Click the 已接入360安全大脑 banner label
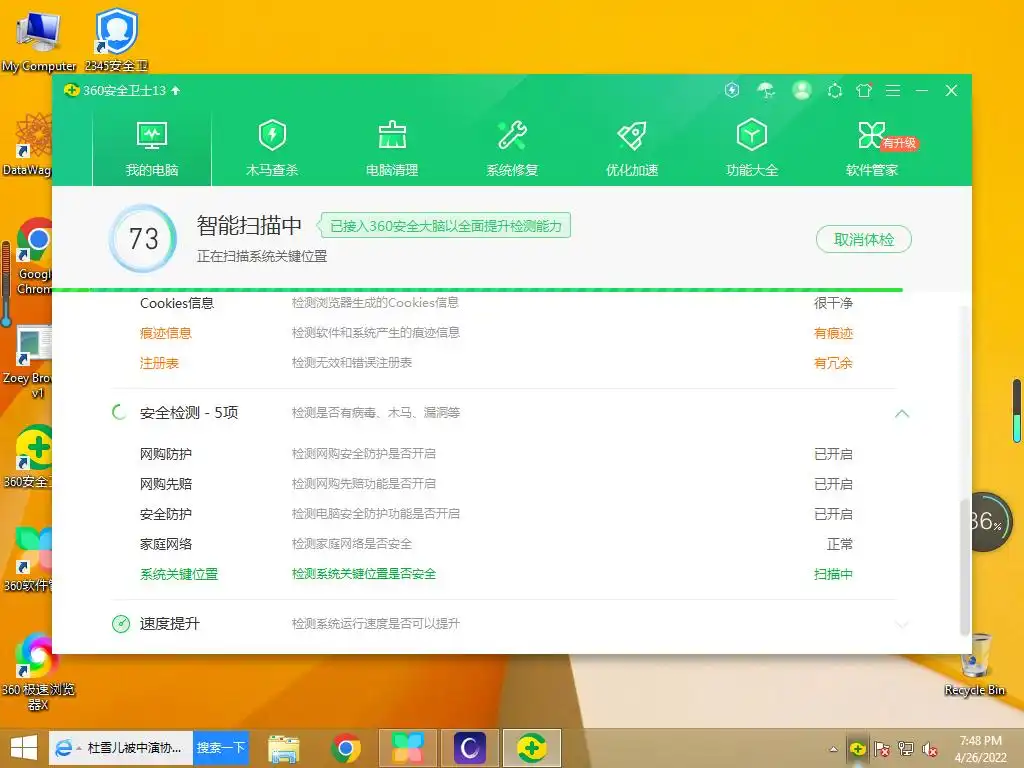 (x=444, y=226)
